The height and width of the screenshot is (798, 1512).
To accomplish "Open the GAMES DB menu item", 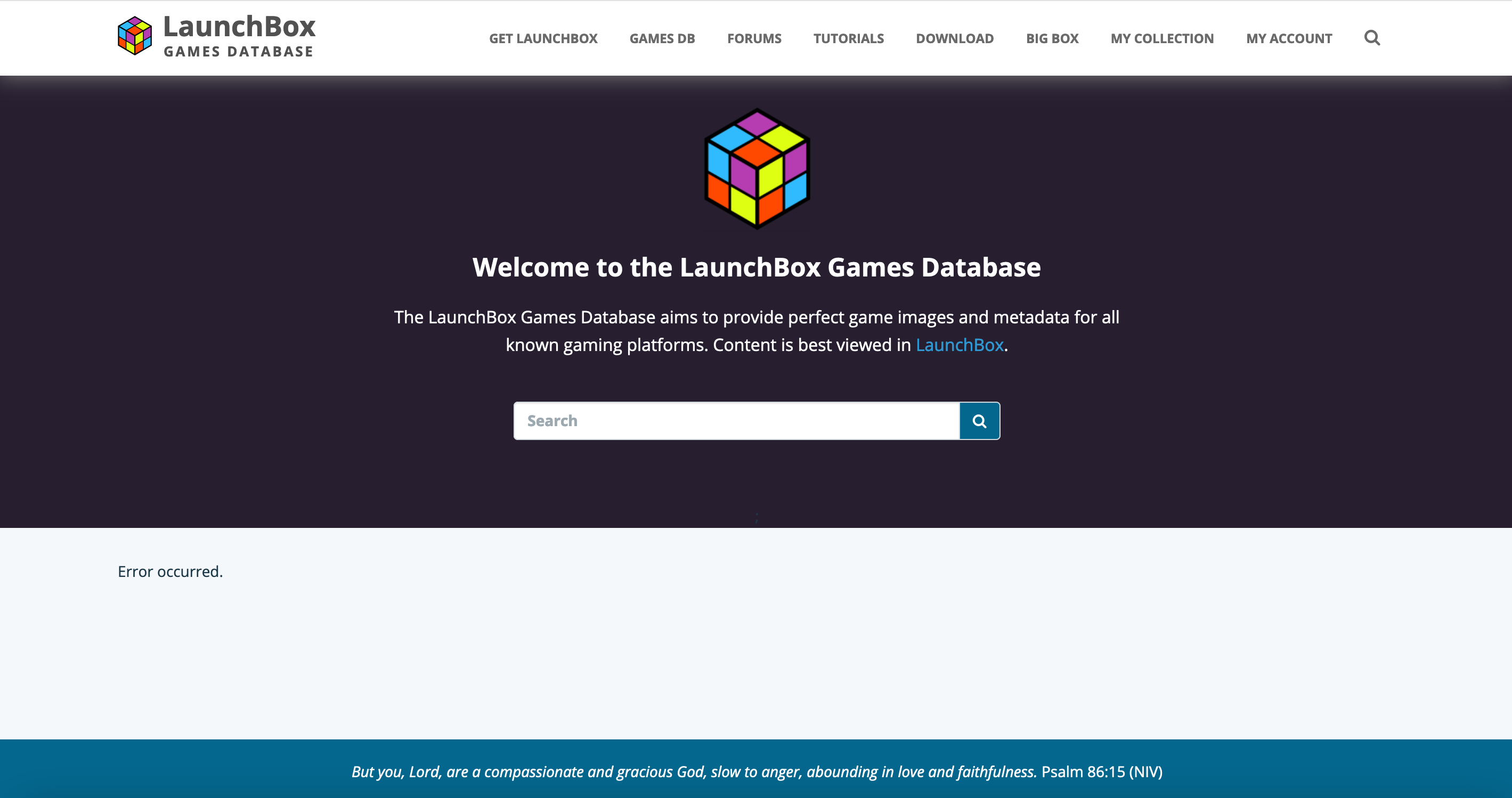I will 662,39.
